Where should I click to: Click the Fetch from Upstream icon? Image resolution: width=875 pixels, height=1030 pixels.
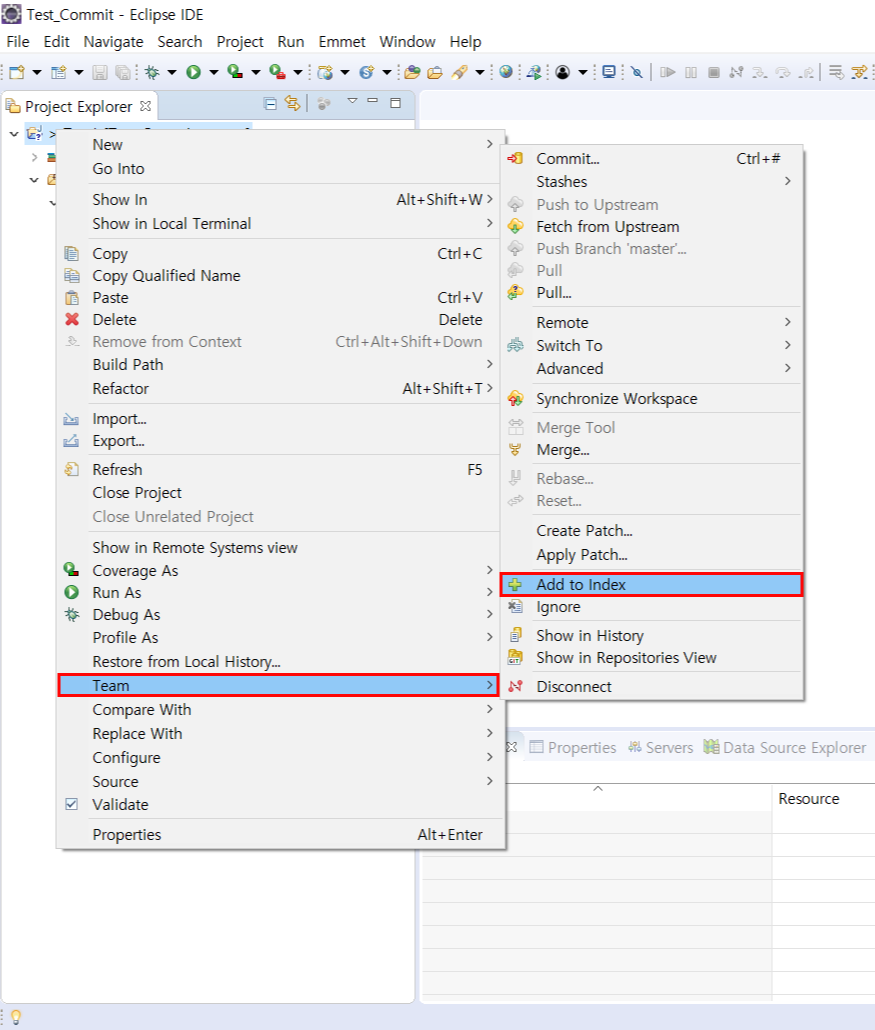(x=516, y=227)
